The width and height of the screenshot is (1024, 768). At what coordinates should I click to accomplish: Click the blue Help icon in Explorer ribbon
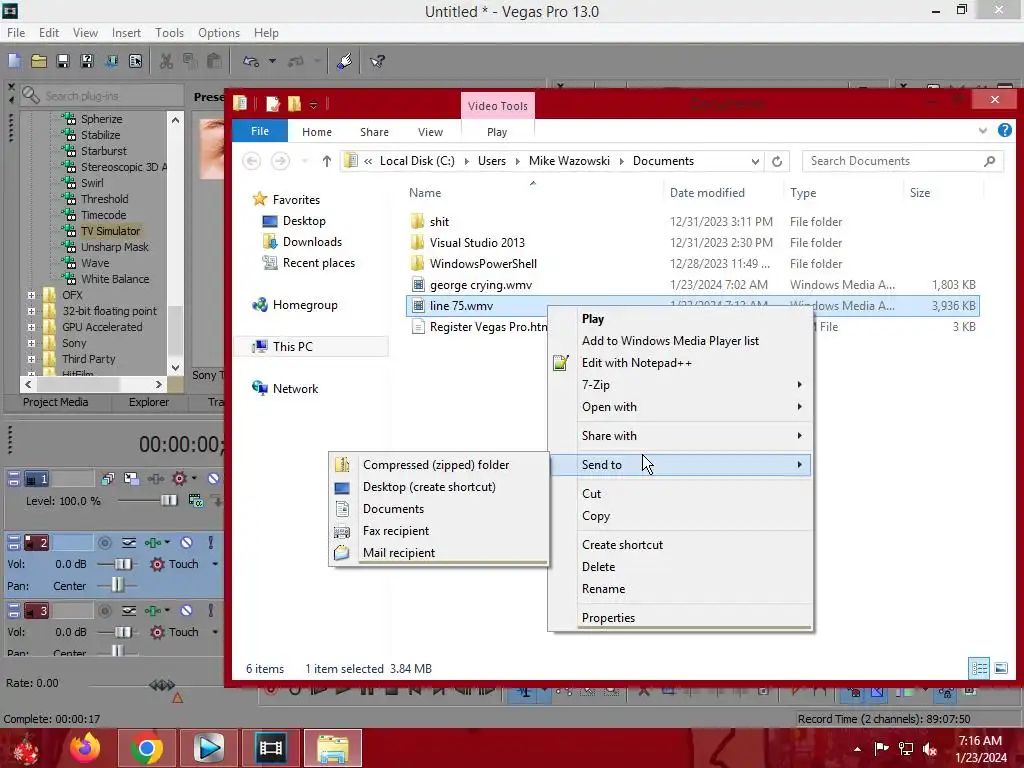(x=1005, y=131)
